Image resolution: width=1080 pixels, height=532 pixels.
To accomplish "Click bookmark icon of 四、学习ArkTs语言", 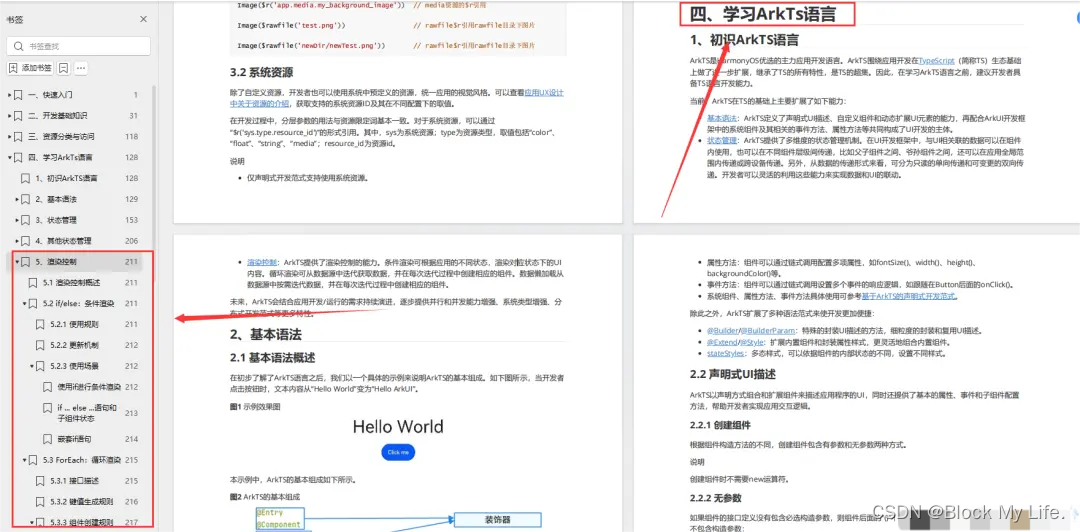I will pyautogui.click(x=18, y=157).
